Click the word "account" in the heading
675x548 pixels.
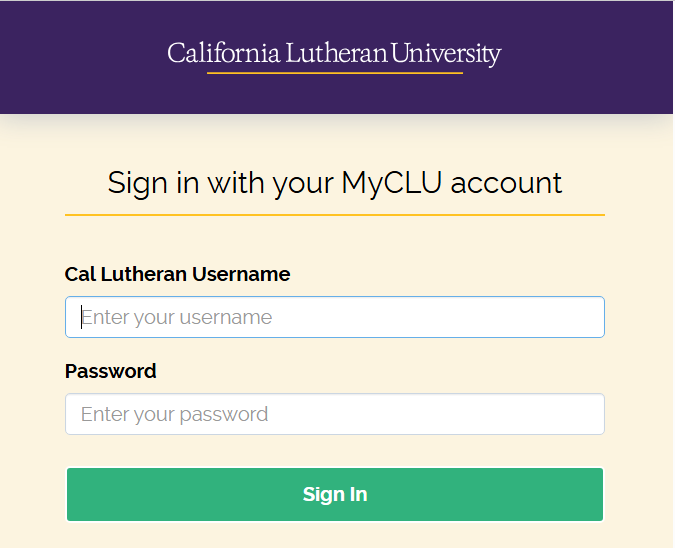point(507,183)
